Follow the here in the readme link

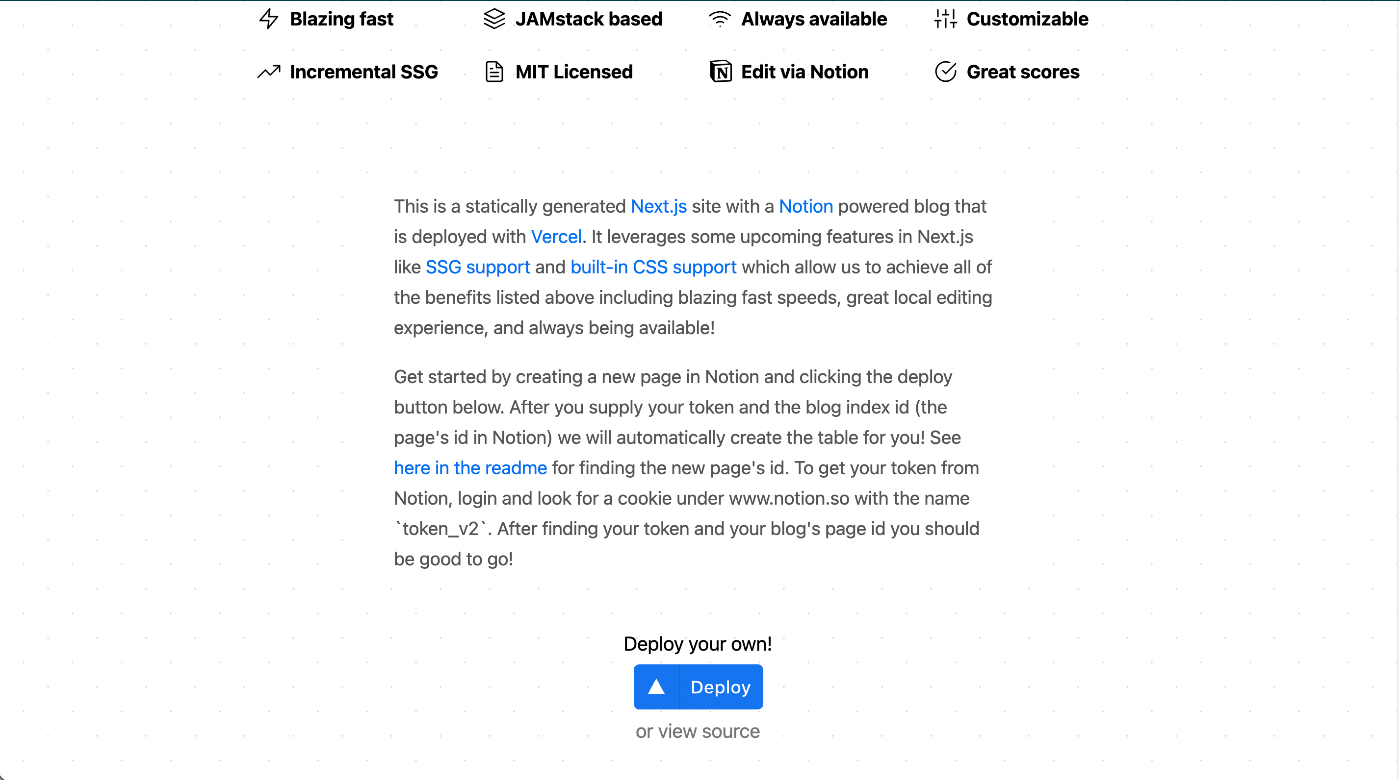coord(470,468)
